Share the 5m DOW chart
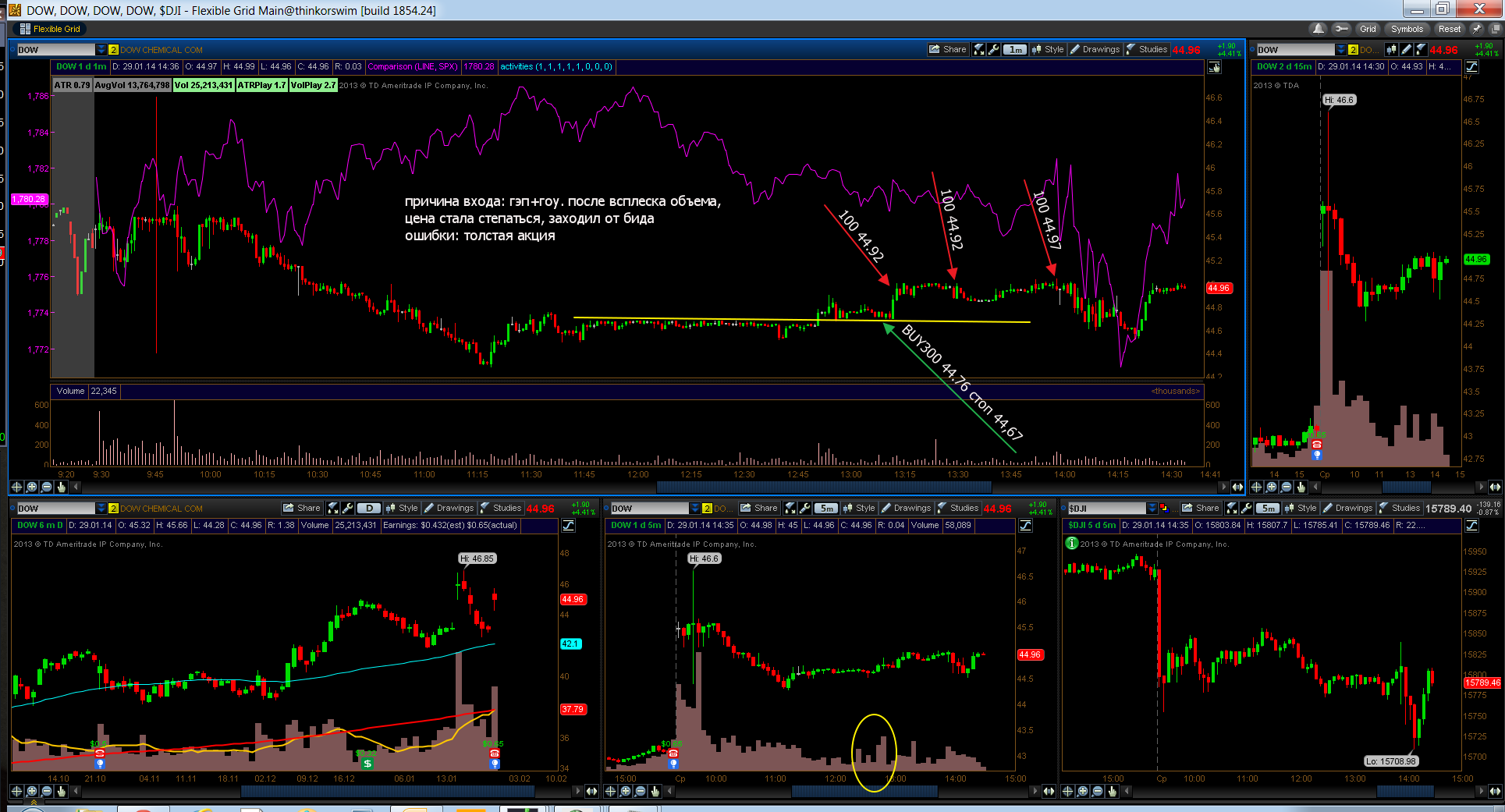The width and height of the screenshot is (1505, 812). coord(759,508)
